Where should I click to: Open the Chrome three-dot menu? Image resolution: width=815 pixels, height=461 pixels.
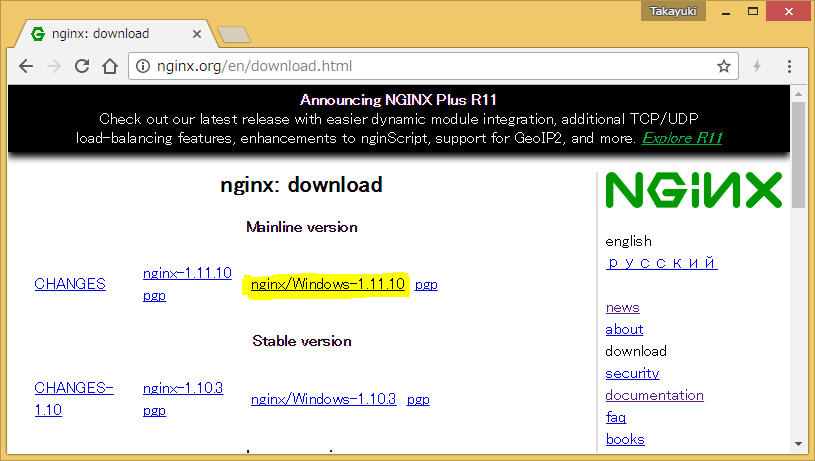point(789,66)
